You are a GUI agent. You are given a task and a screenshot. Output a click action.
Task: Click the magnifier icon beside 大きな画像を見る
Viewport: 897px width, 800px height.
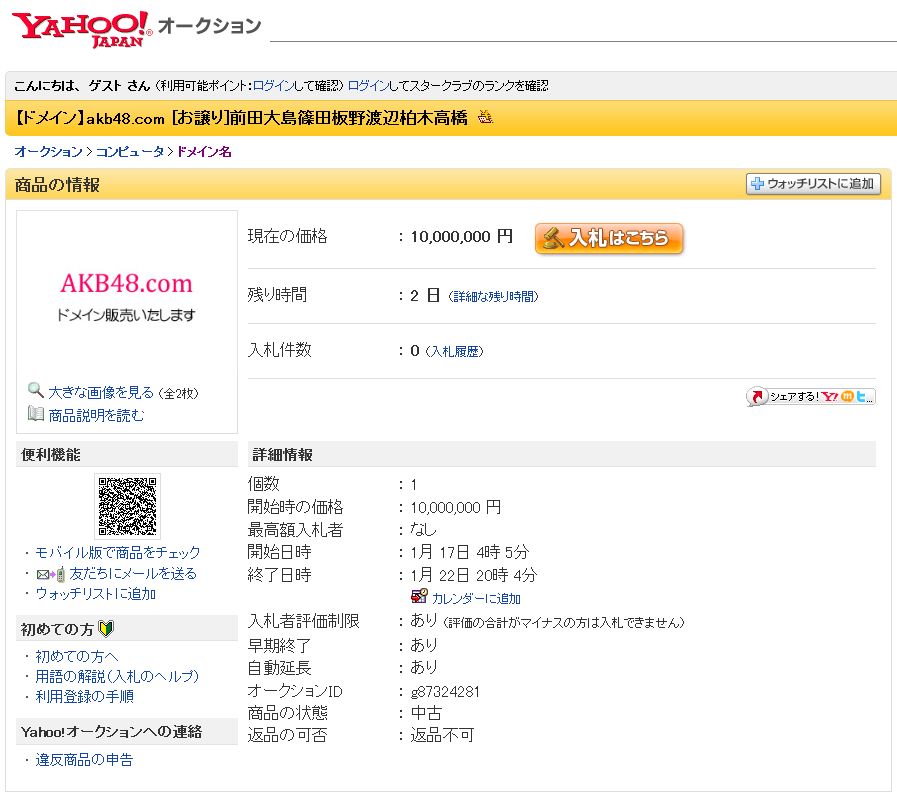pyautogui.click(x=35, y=390)
